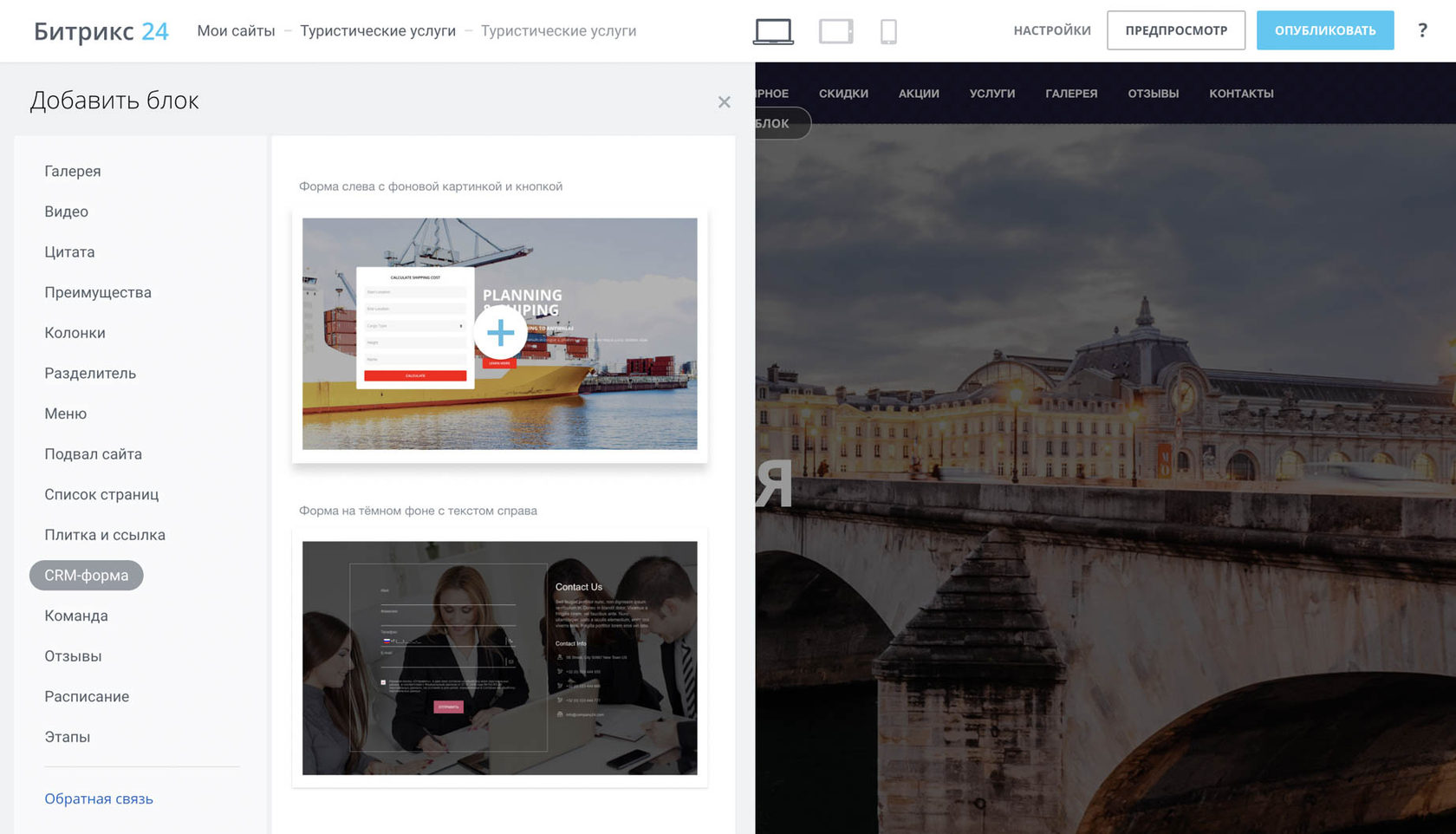The height and width of the screenshot is (834, 1456).
Task: Choose the CRM-форма category
Action: pyautogui.click(x=86, y=575)
